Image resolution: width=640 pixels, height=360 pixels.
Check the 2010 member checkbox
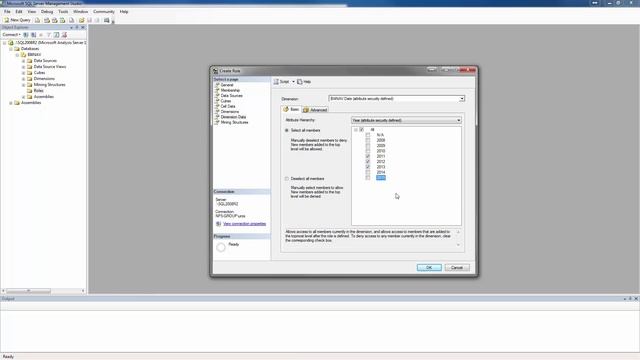point(368,151)
